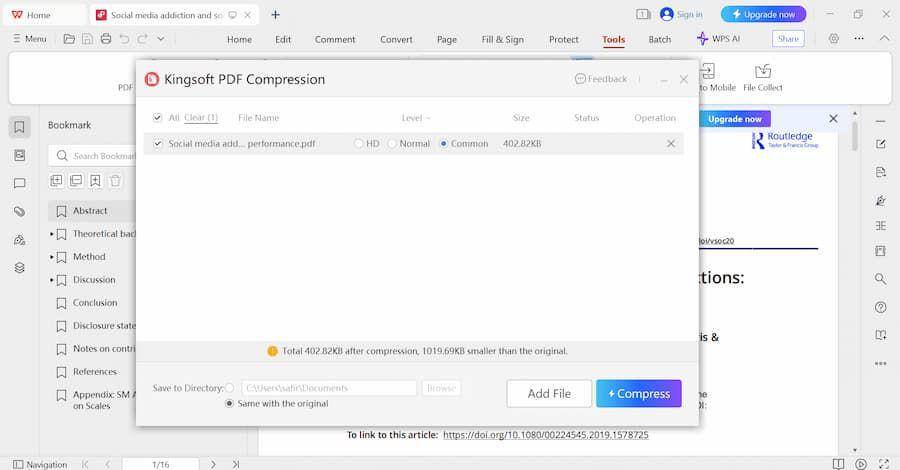The image size is (900, 470).
Task: Click the help question mark icon
Action: click(880, 307)
